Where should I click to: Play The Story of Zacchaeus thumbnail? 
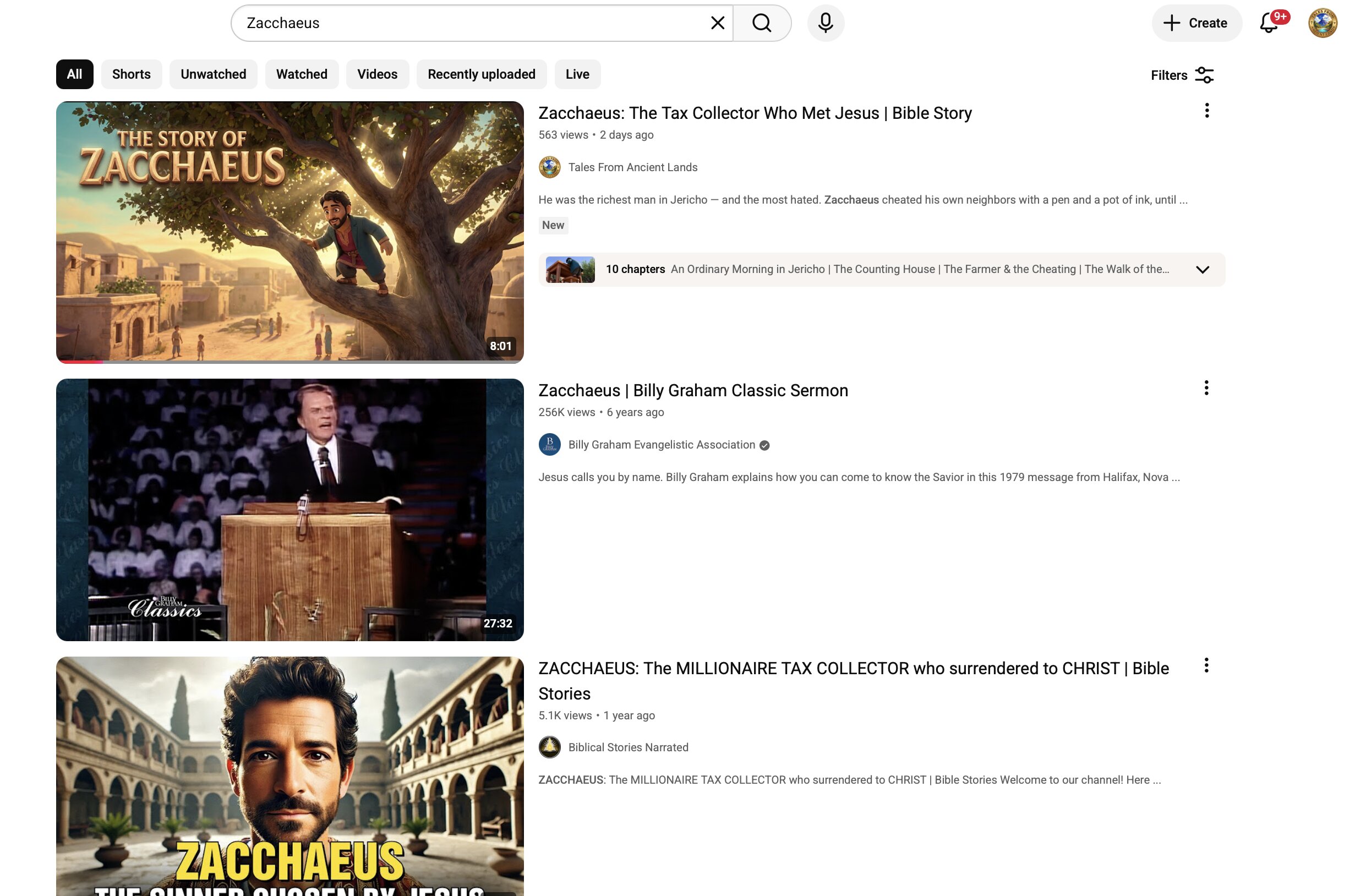click(x=289, y=232)
